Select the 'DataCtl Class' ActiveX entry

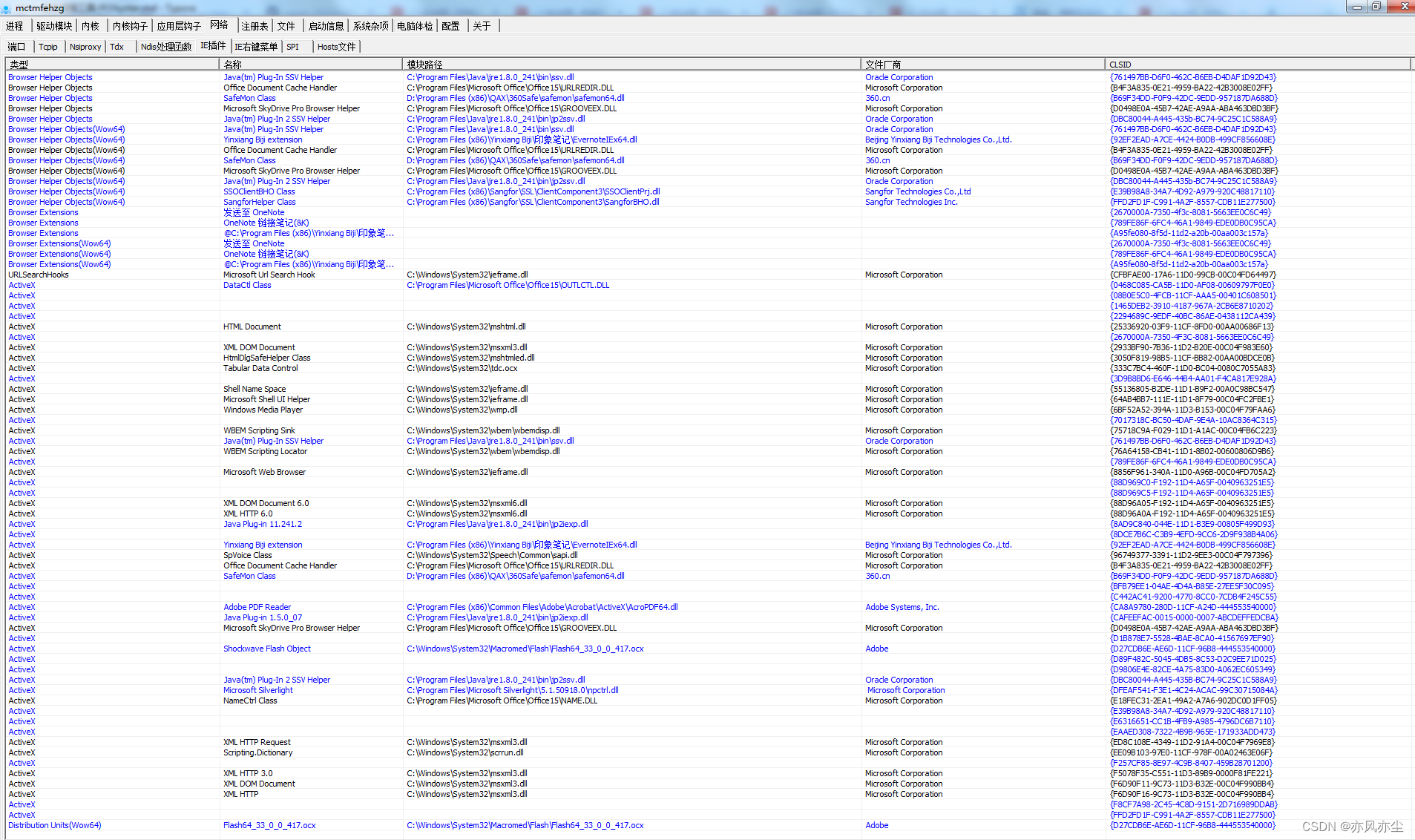(x=247, y=285)
